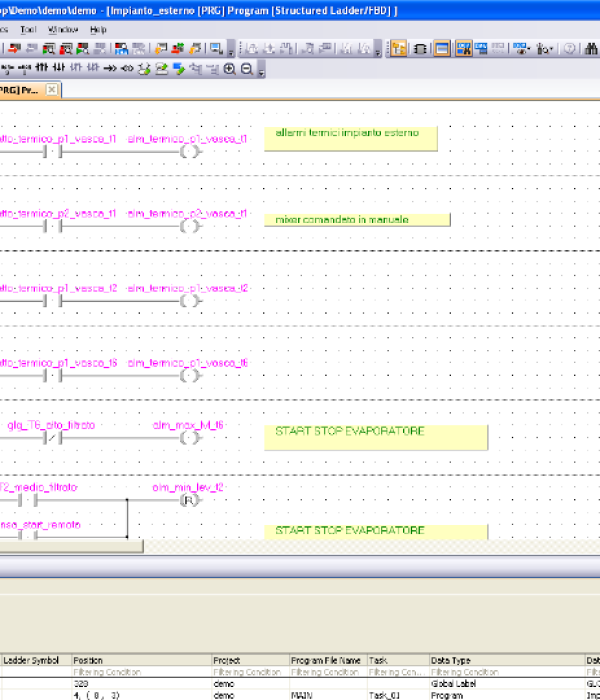
Task: Close the PRG program editor tab
Action: click(x=52, y=90)
